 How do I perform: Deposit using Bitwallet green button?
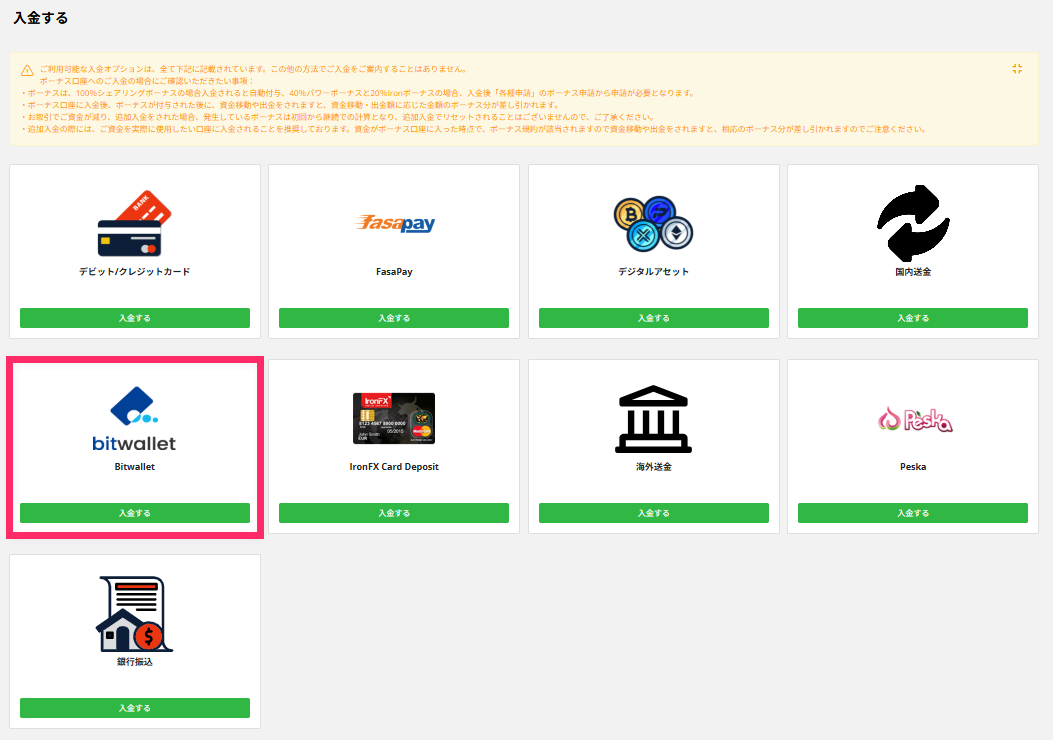[135, 513]
